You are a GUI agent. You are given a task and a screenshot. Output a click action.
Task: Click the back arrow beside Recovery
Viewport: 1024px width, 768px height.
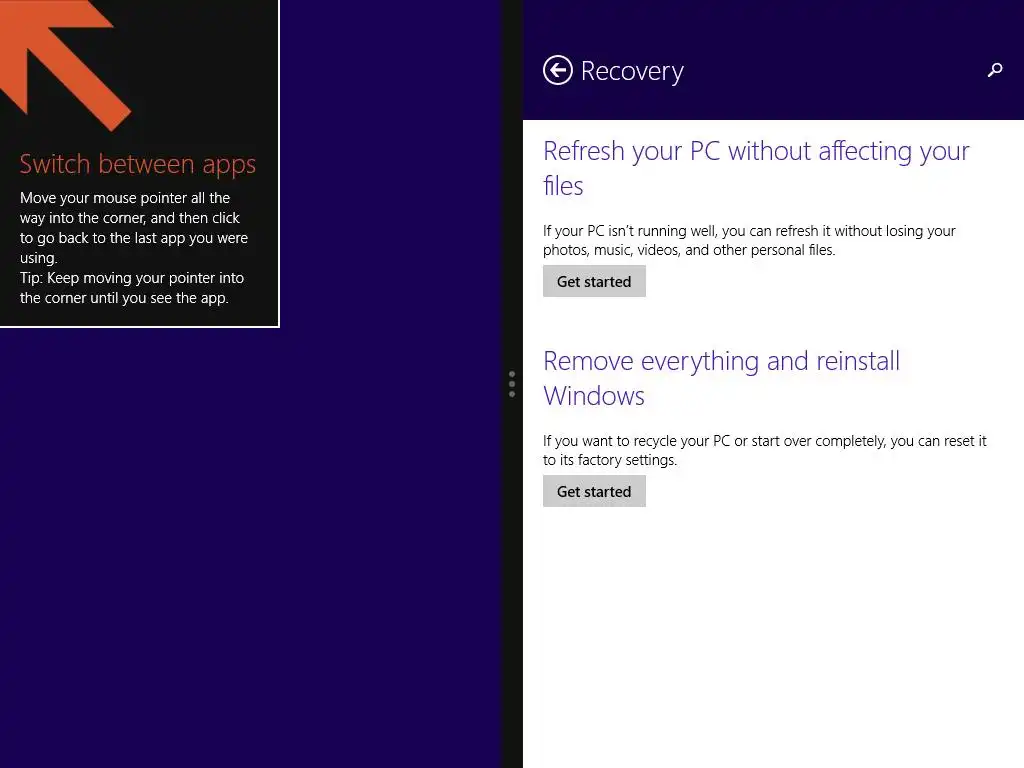click(x=558, y=71)
